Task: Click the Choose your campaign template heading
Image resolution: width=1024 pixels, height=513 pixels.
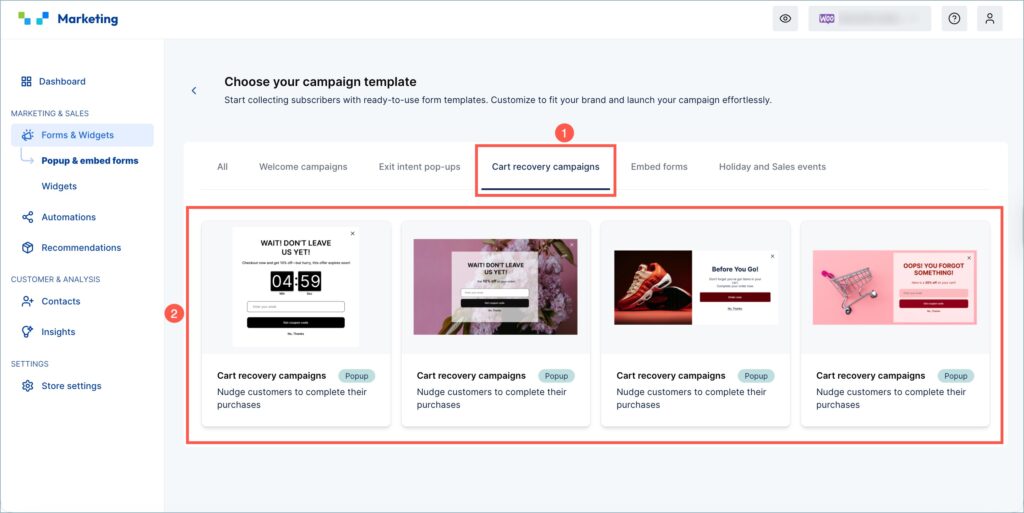Action: [x=320, y=82]
